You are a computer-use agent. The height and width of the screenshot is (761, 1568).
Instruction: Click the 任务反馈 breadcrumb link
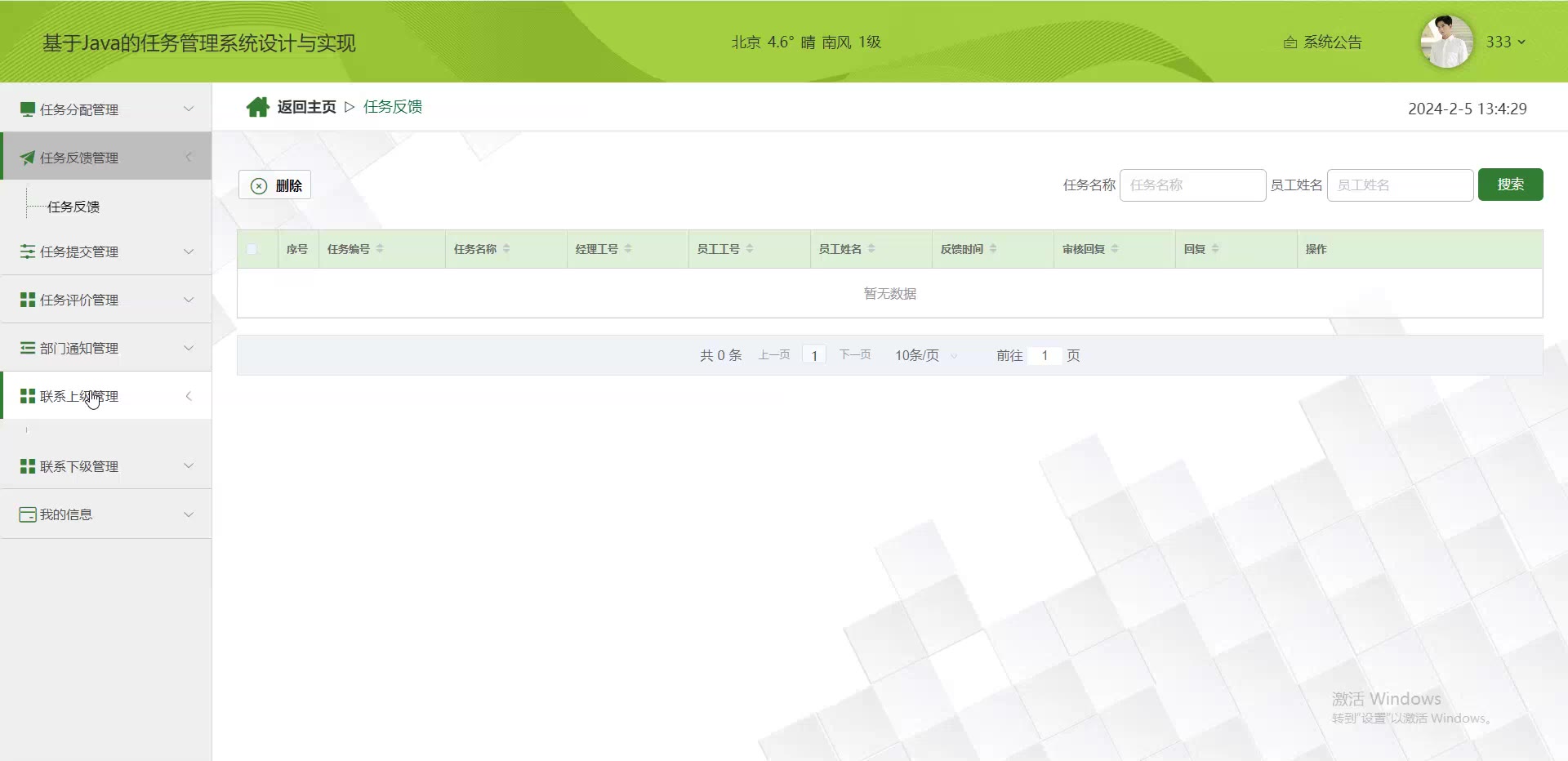point(393,107)
